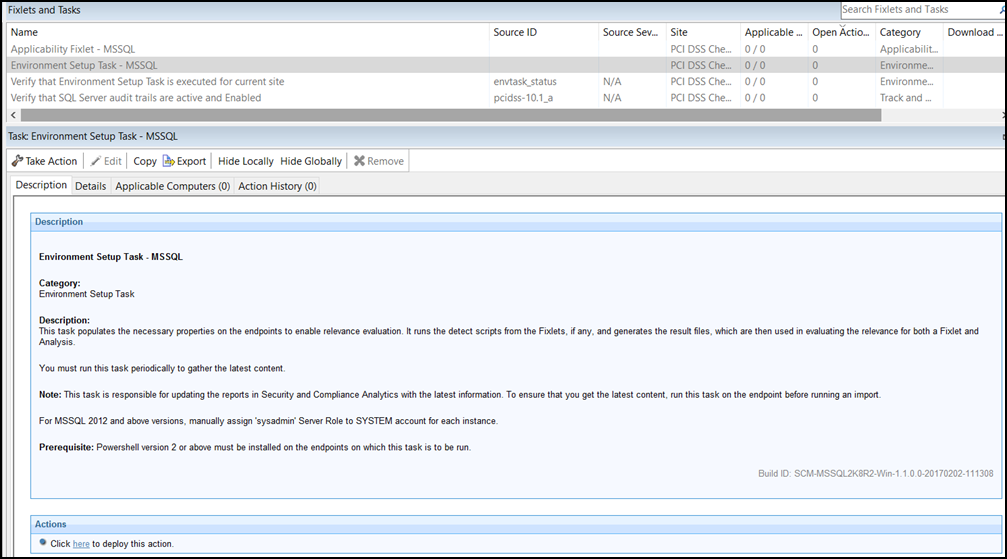Click the Export icon
The image size is (1007, 559).
click(x=168, y=161)
